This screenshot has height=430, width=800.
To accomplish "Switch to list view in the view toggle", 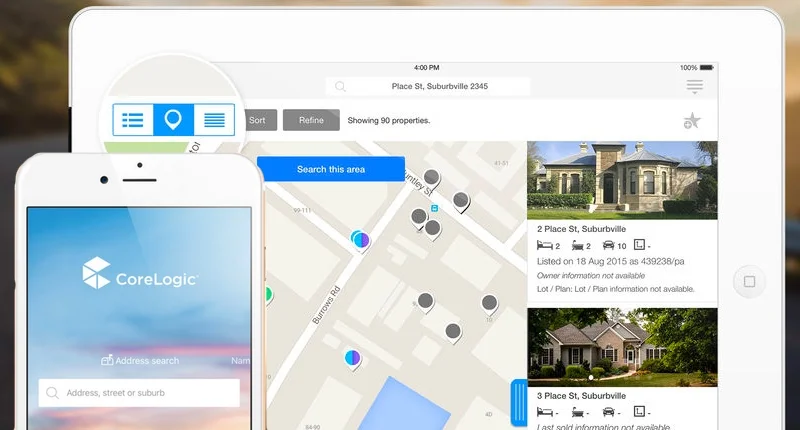I will point(132,120).
